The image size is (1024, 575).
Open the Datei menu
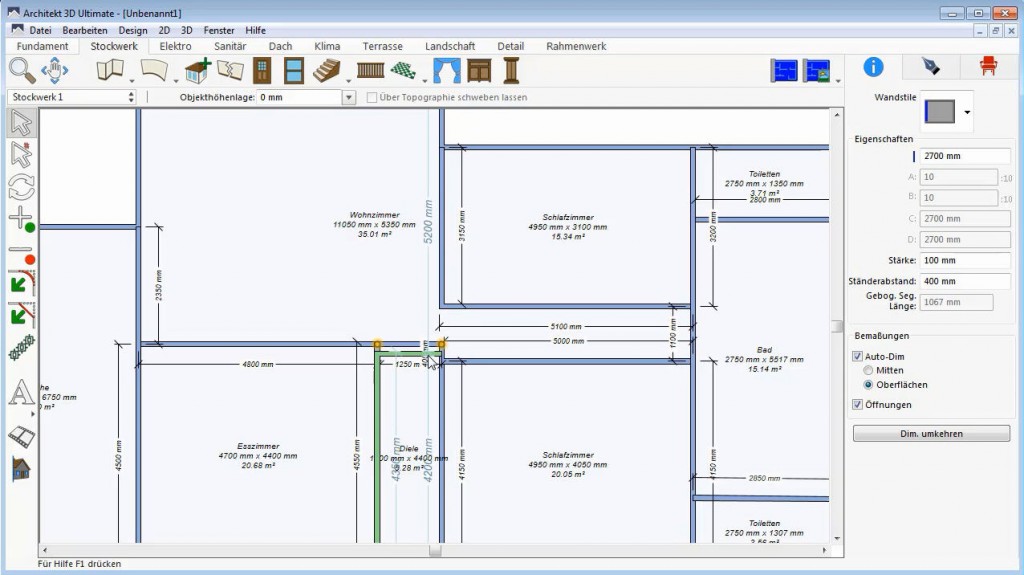pyautogui.click(x=40, y=30)
